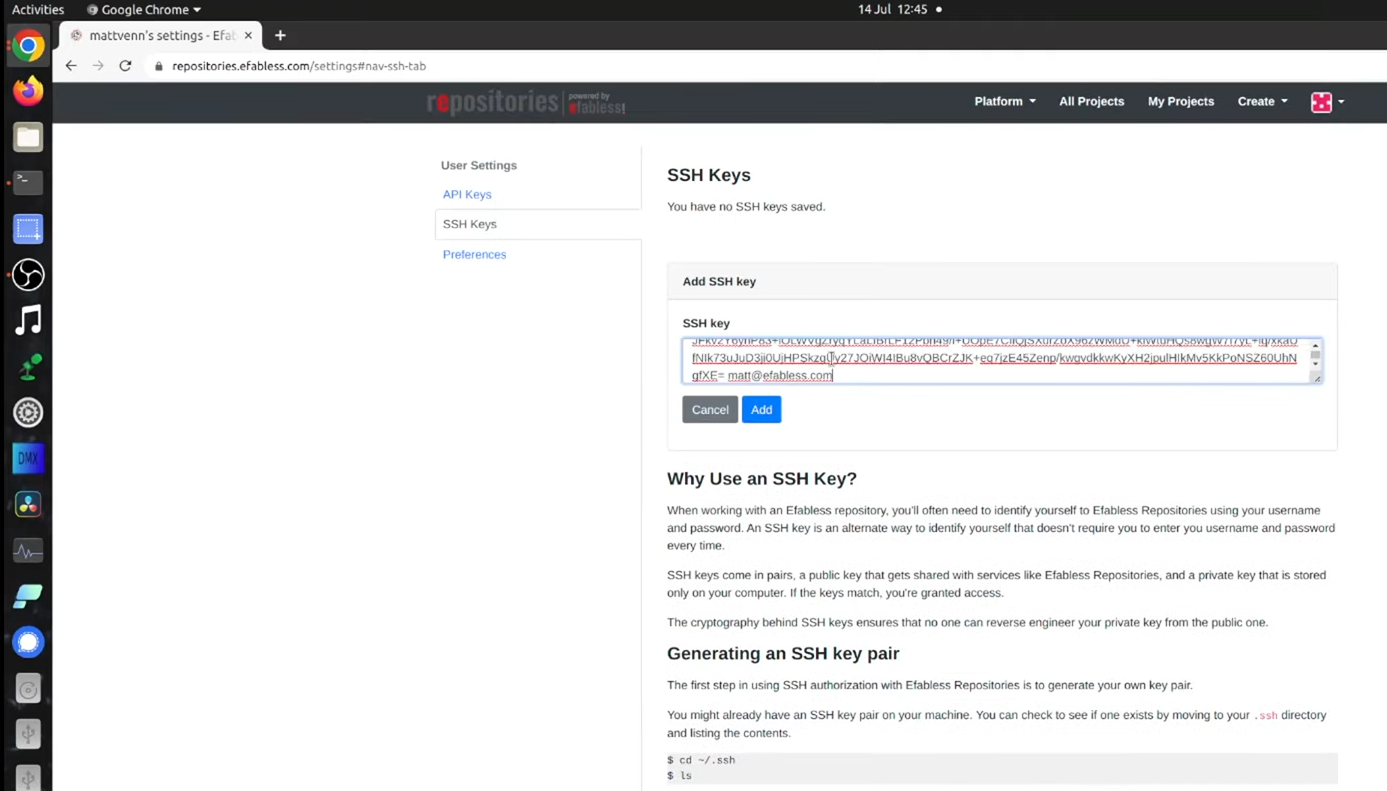The width and height of the screenshot is (1387, 791).
Task: Open the gear settings dock icon
Action: pos(28,412)
